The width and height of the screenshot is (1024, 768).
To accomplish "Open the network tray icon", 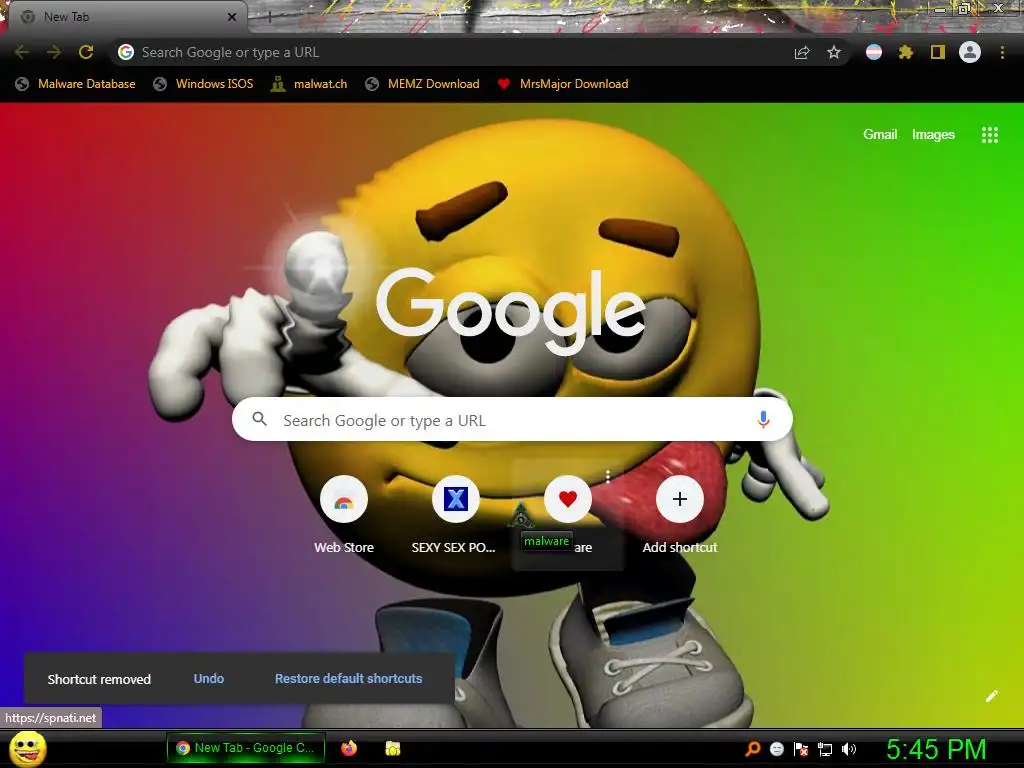I will click(825, 749).
